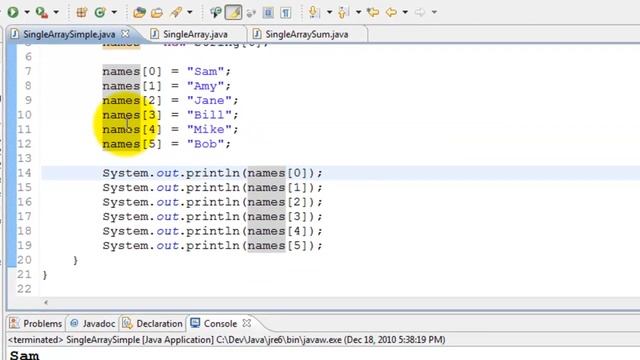Select the SingleArraySimple.java editor tab

coord(69,34)
